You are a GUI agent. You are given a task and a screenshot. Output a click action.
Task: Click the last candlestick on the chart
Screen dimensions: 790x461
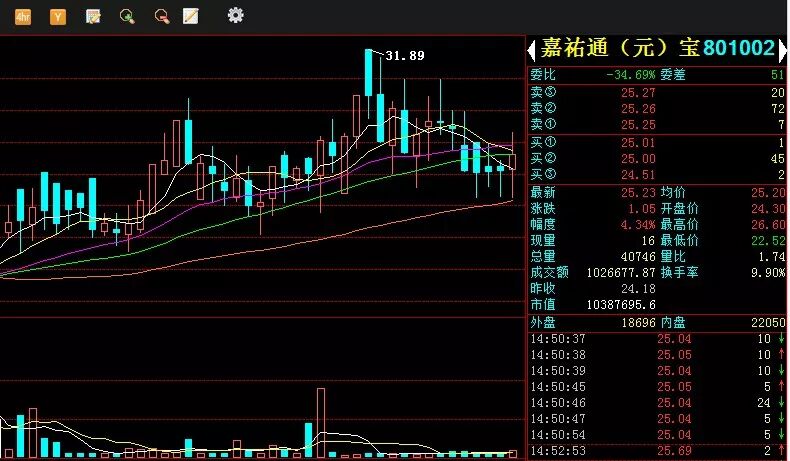512,162
